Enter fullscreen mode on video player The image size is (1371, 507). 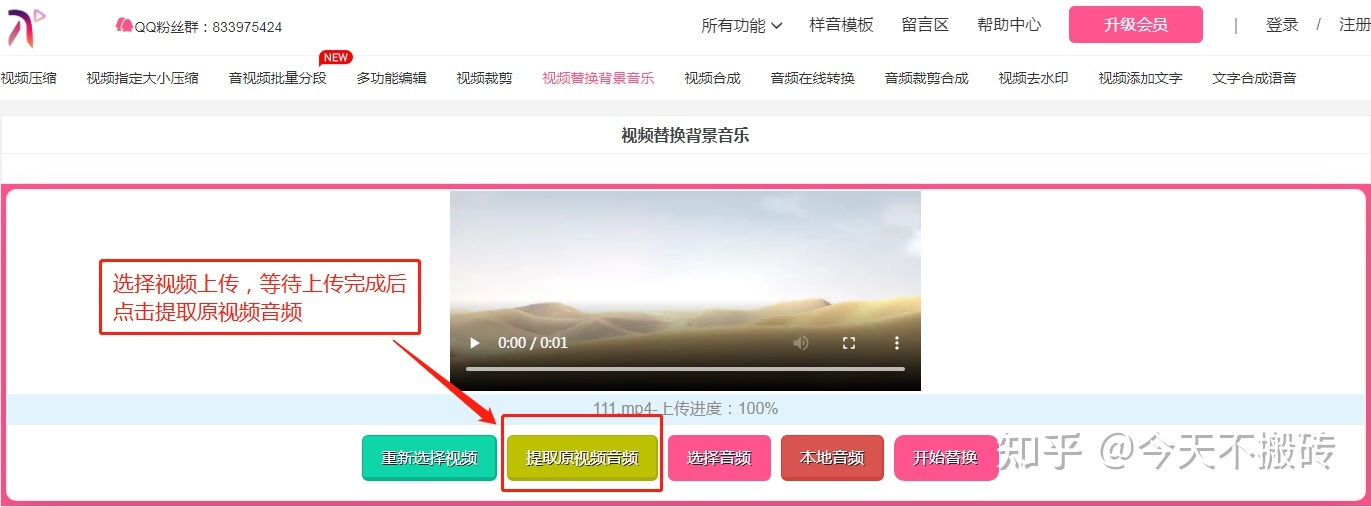[849, 343]
